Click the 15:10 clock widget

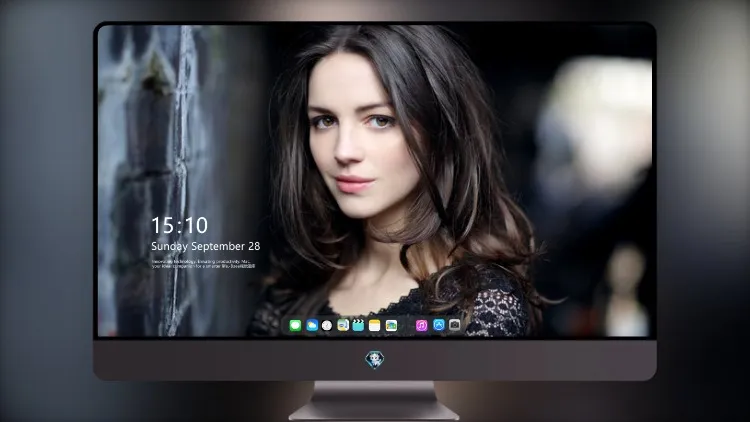180,225
